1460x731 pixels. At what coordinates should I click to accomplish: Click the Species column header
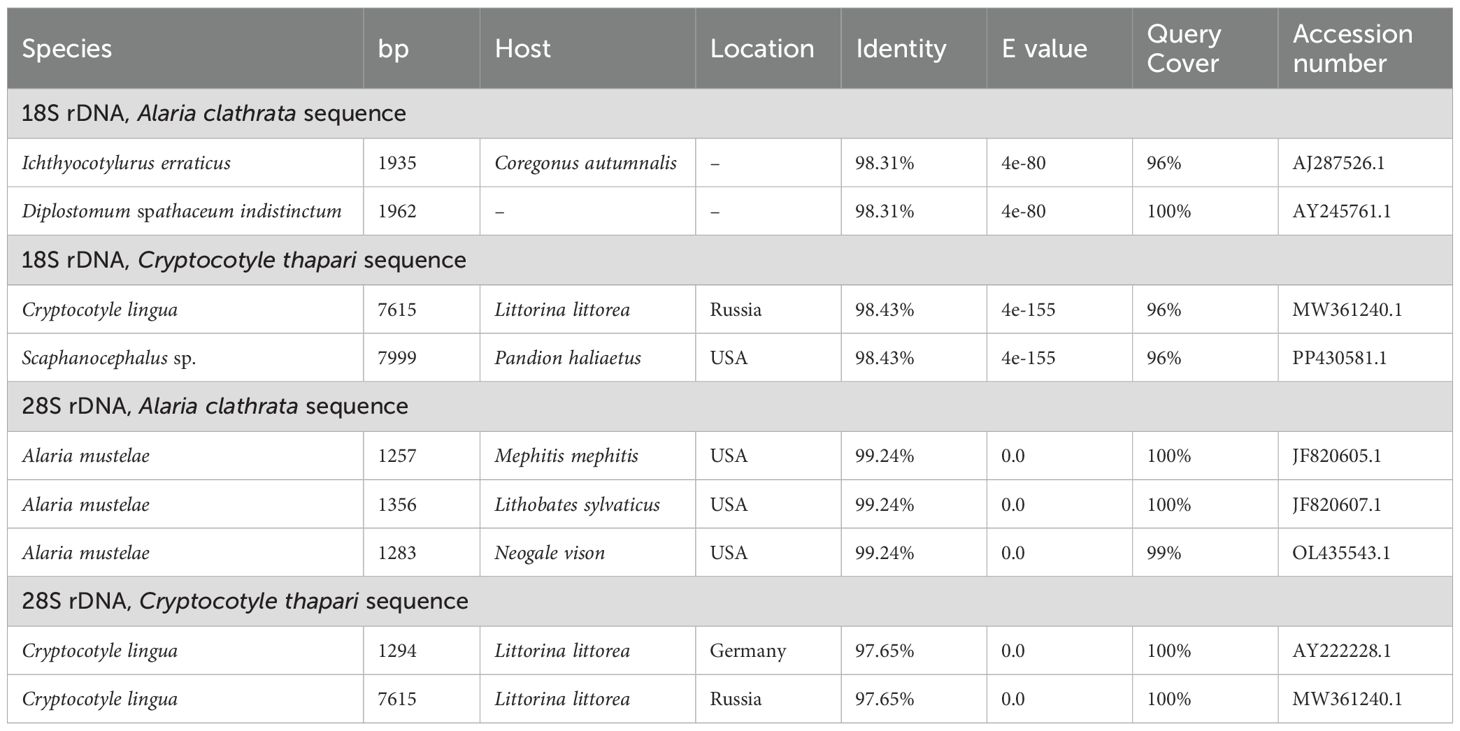click(67, 49)
